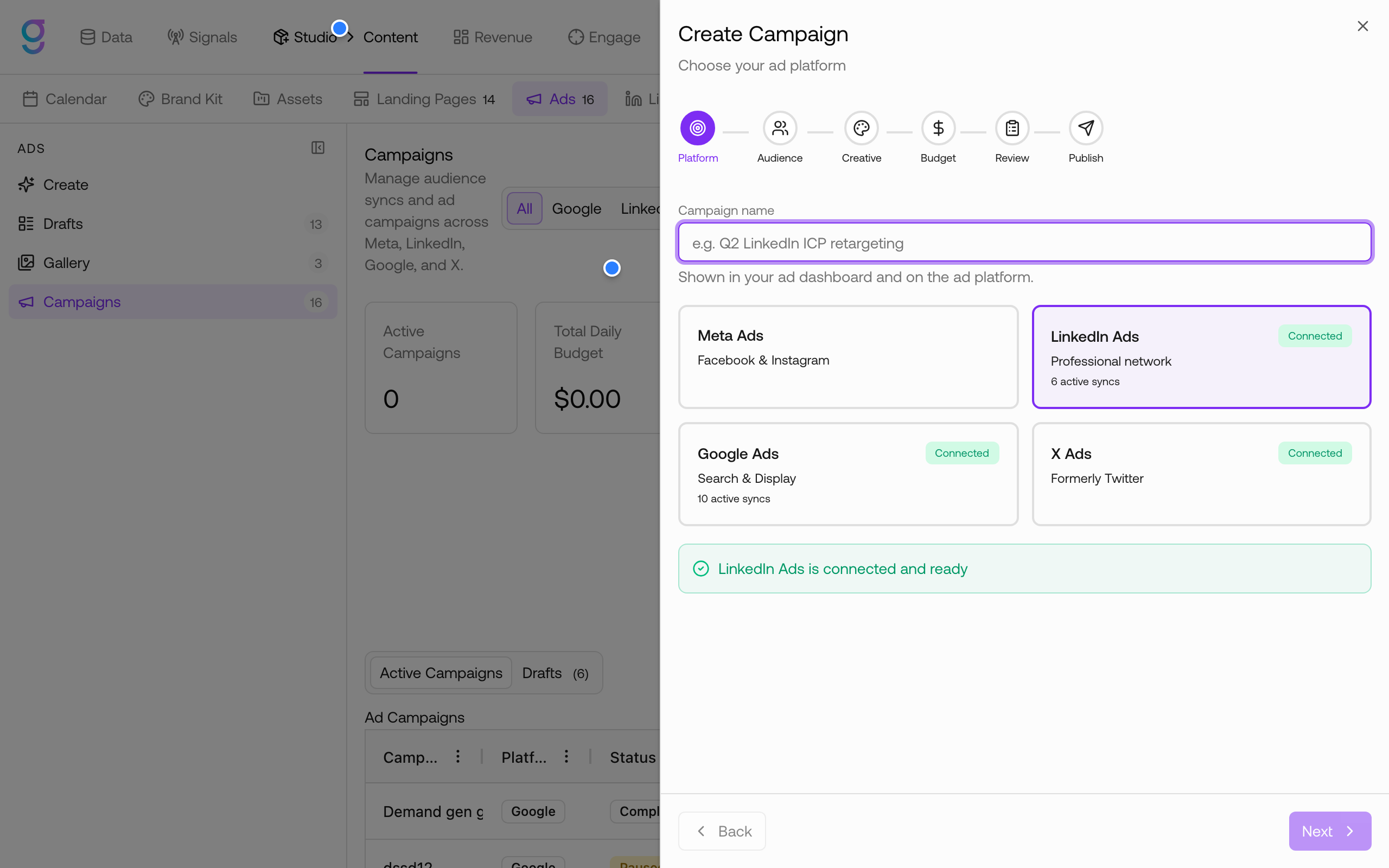This screenshot has width=1389, height=868.
Task: Click the Total Daily Budget stat card
Action: [597, 367]
